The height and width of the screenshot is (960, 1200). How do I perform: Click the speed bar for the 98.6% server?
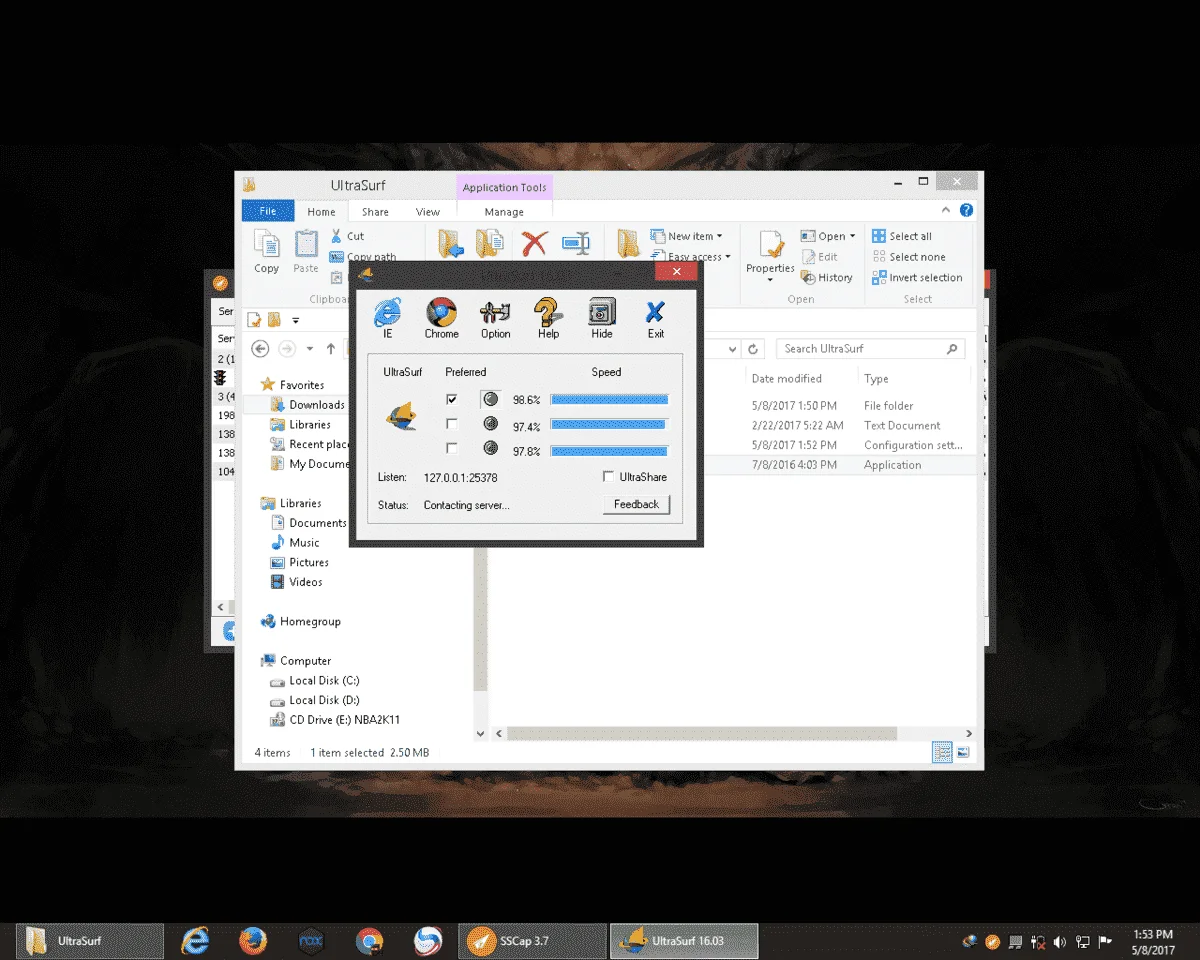coord(609,399)
